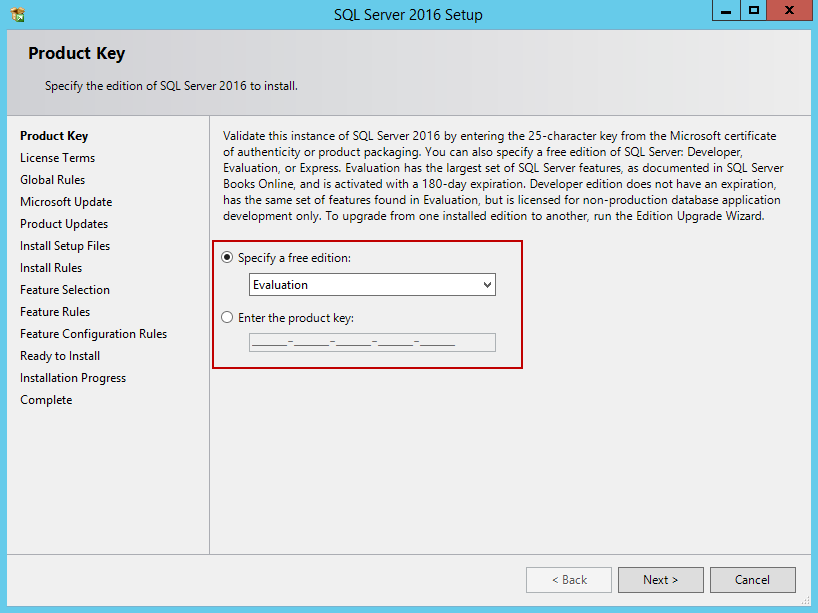Image resolution: width=818 pixels, height=613 pixels.
Task: Click the Feature Selection step text
Action: pos(65,290)
